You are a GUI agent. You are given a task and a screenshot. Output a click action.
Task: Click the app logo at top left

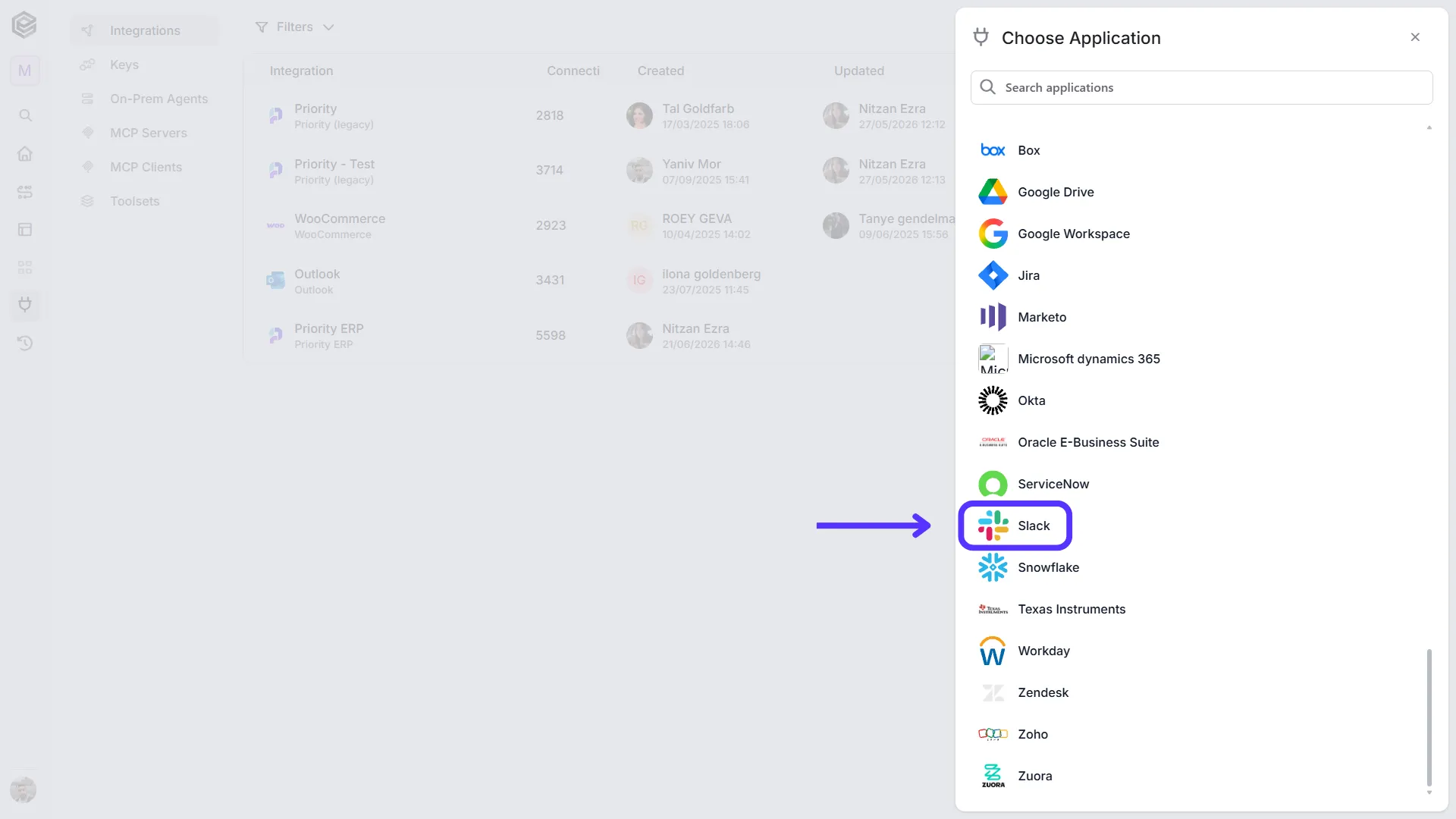point(24,25)
